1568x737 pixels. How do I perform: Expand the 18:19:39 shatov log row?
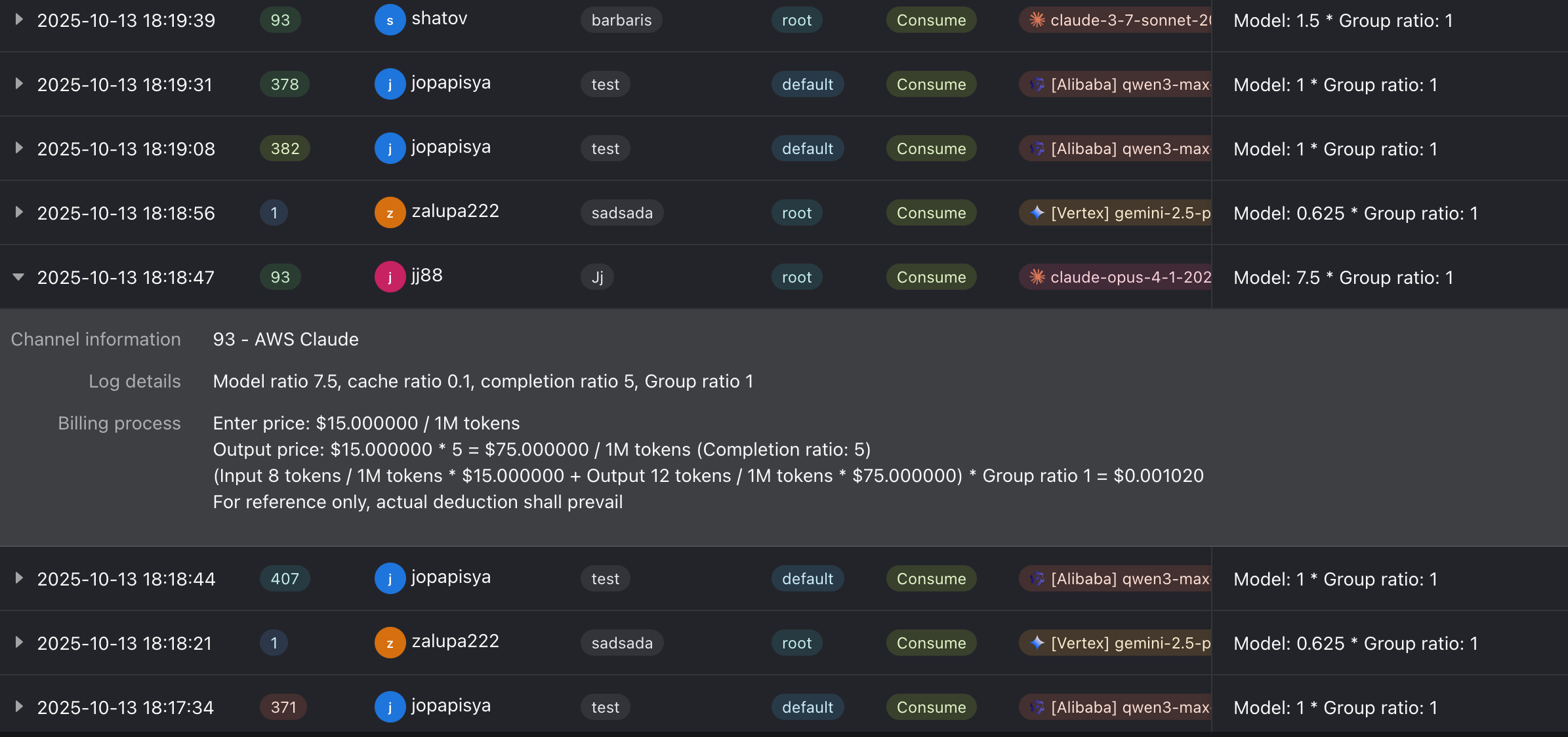tap(18, 20)
